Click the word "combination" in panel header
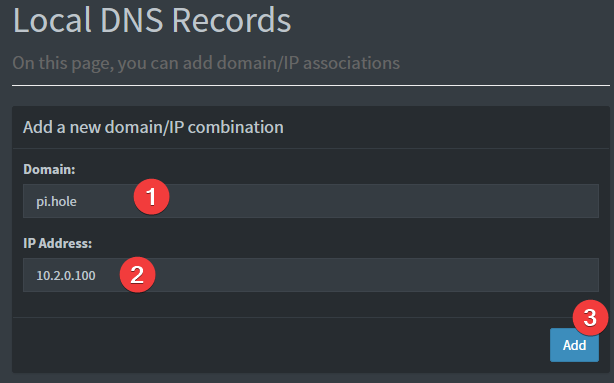This screenshot has height=383, width=614. 236,127
